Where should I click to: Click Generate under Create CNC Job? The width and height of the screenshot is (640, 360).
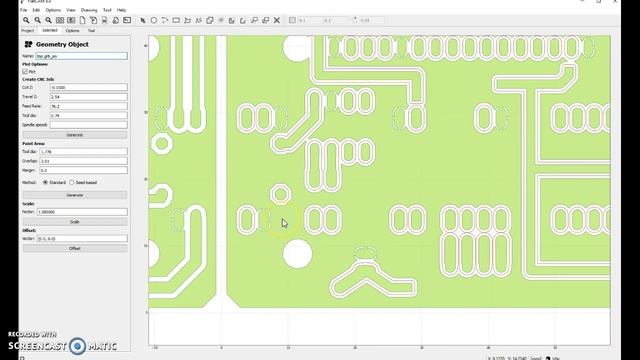pyautogui.click(x=75, y=135)
